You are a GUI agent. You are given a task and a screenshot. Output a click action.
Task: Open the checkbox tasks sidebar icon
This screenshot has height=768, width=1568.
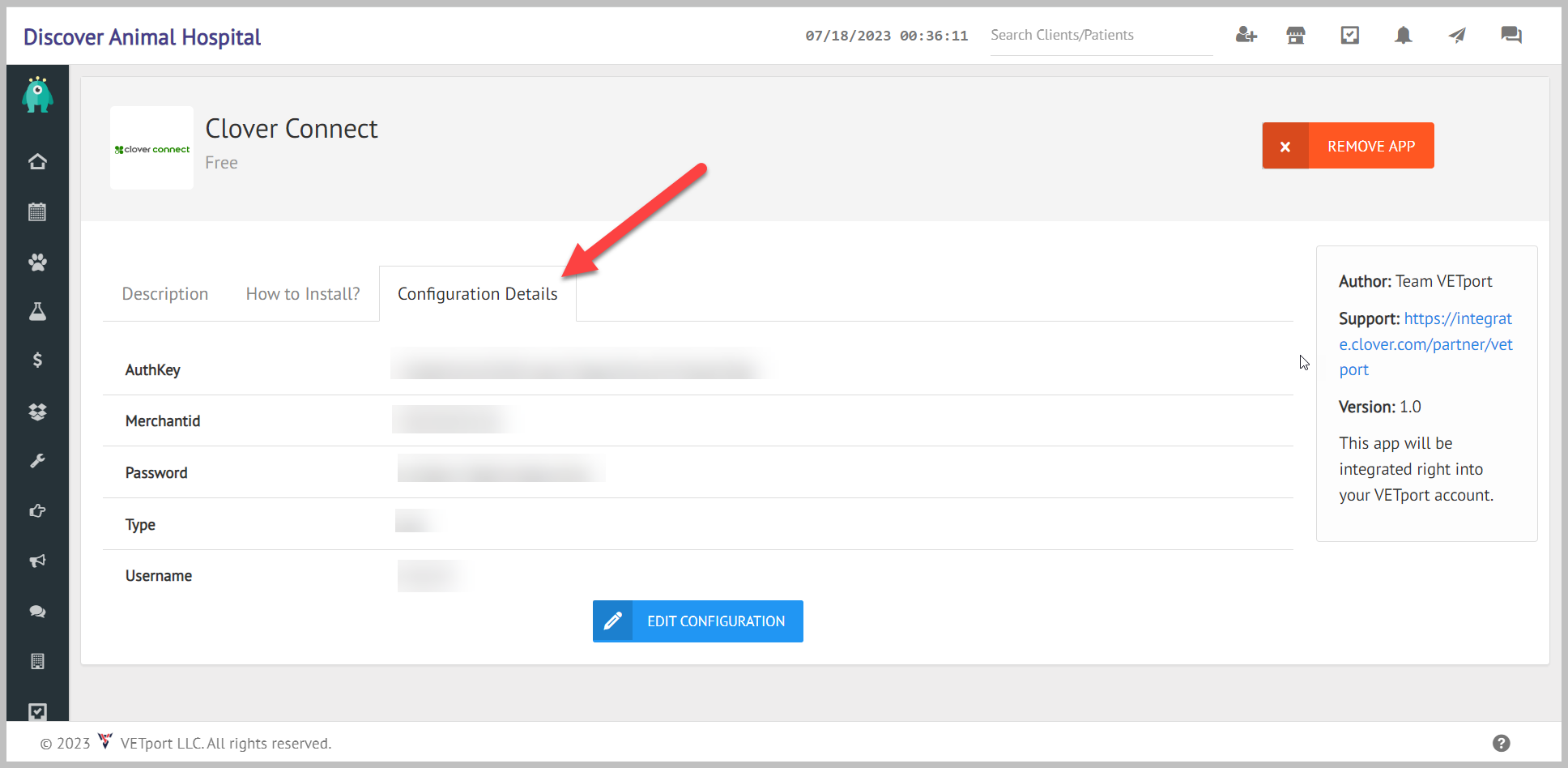click(x=37, y=711)
